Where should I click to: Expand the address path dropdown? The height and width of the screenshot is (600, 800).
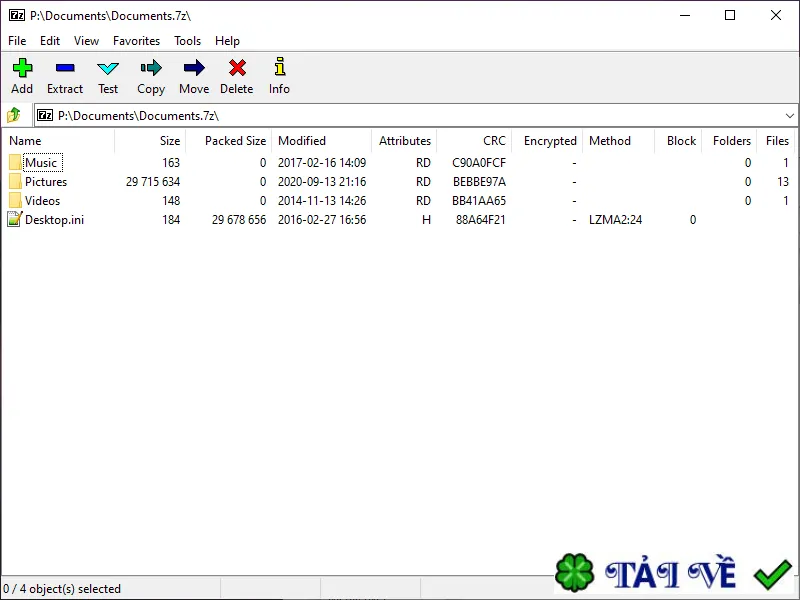(789, 116)
